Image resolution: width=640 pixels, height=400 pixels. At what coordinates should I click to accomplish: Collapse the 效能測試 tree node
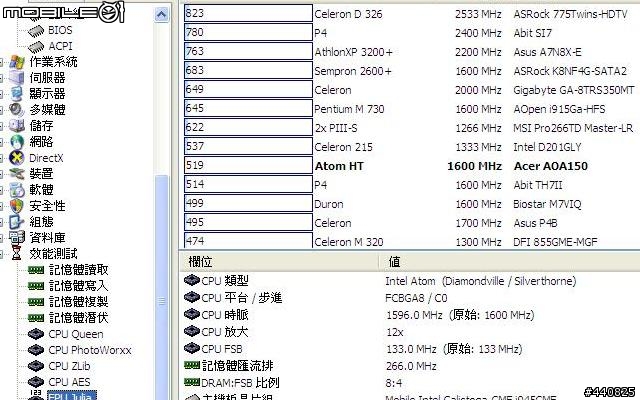pyautogui.click(x=2, y=254)
